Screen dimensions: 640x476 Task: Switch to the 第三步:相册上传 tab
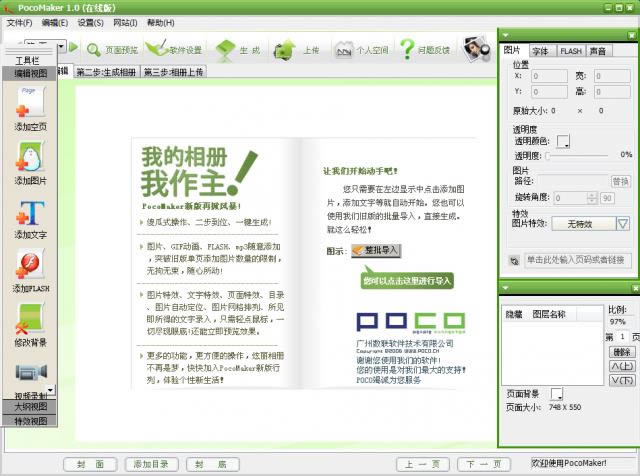coord(175,72)
